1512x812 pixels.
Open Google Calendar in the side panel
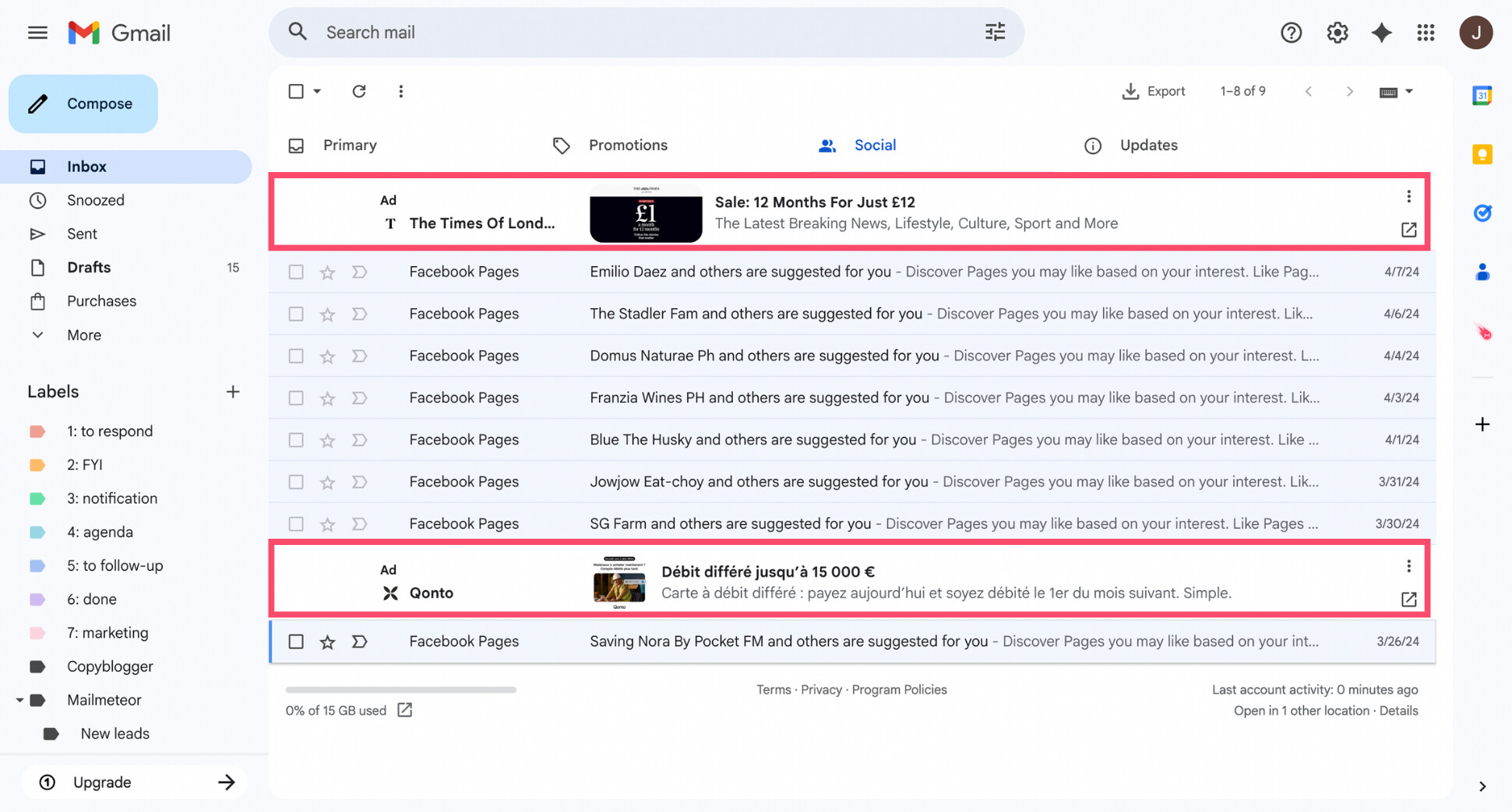pos(1482,95)
